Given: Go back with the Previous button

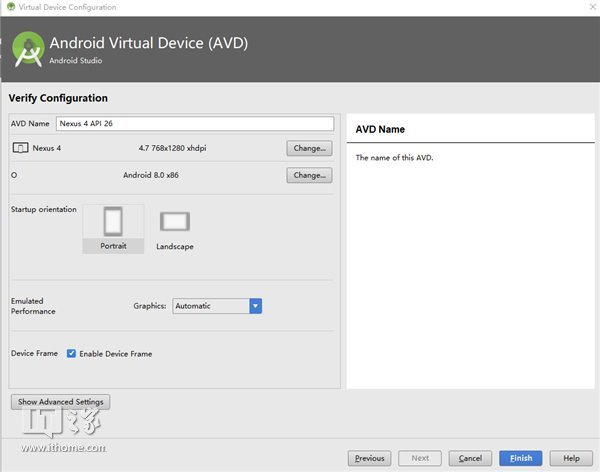Looking at the screenshot, I should pyautogui.click(x=369, y=458).
